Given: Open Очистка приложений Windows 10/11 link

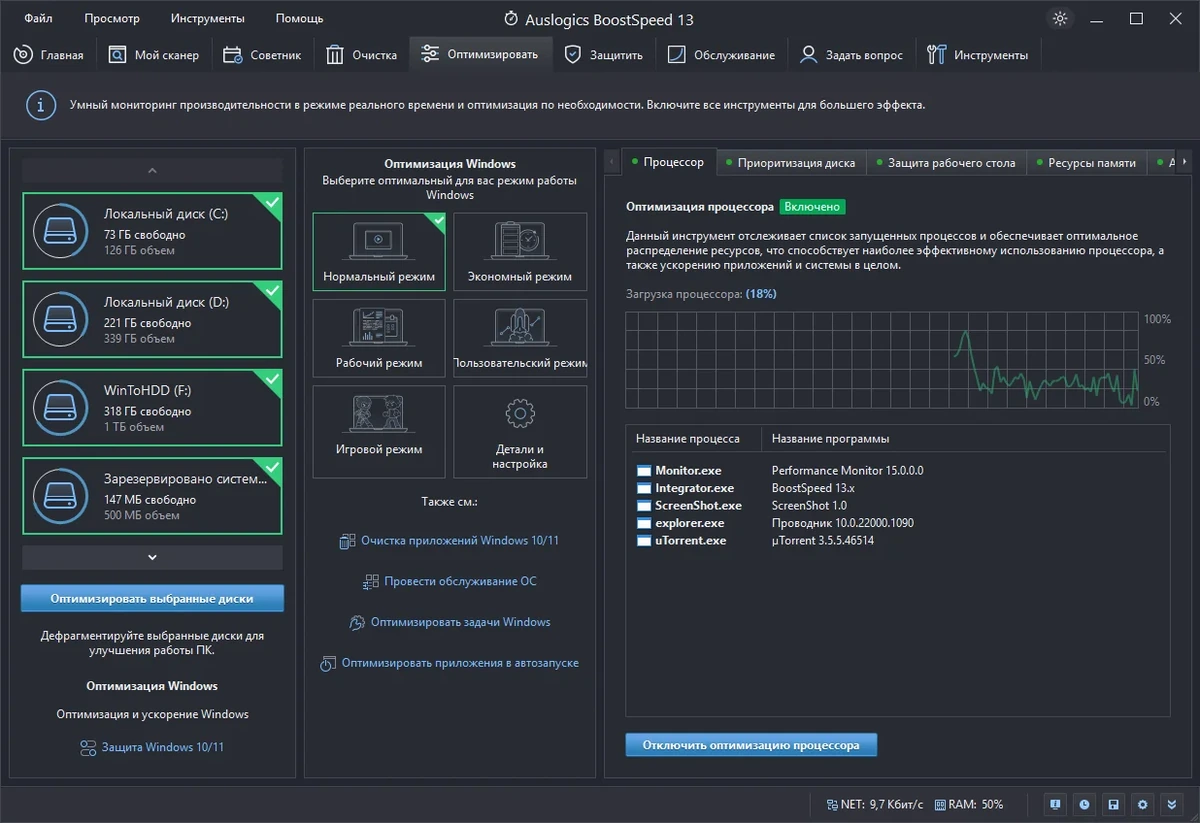Looking at the screenshot, I should coord(449,541).
